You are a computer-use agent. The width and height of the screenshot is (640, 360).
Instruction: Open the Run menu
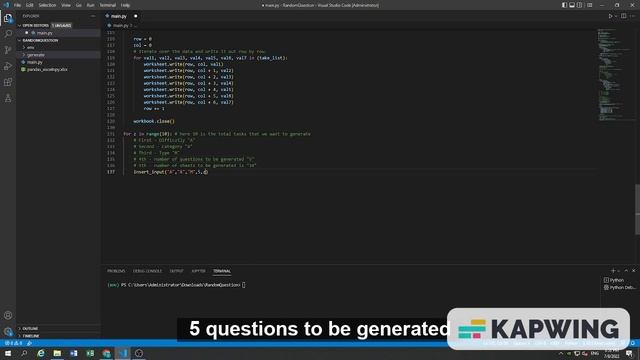[90, 5]
